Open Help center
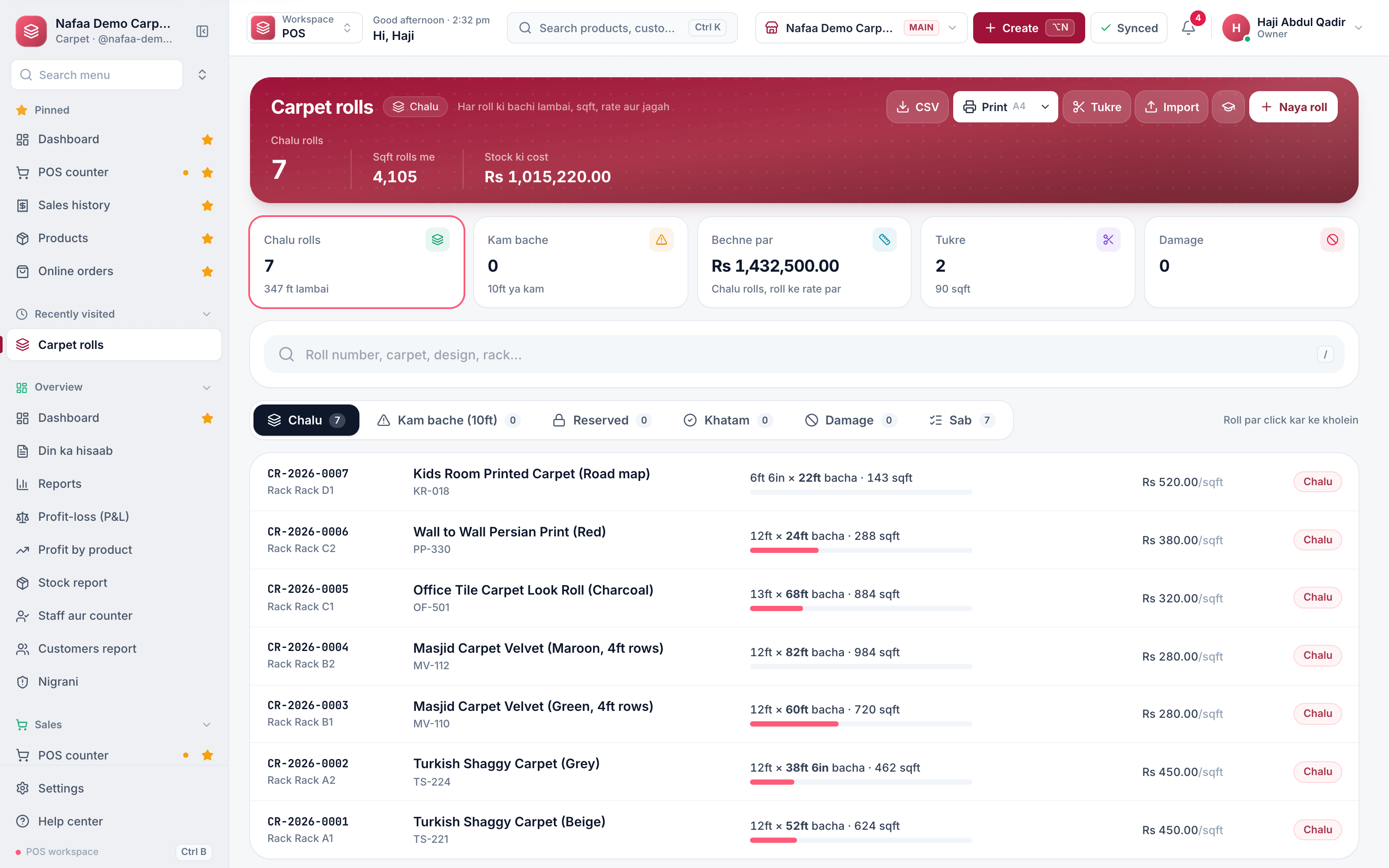This screenshot has height=868, width=1389. click(x=114, y=821)
